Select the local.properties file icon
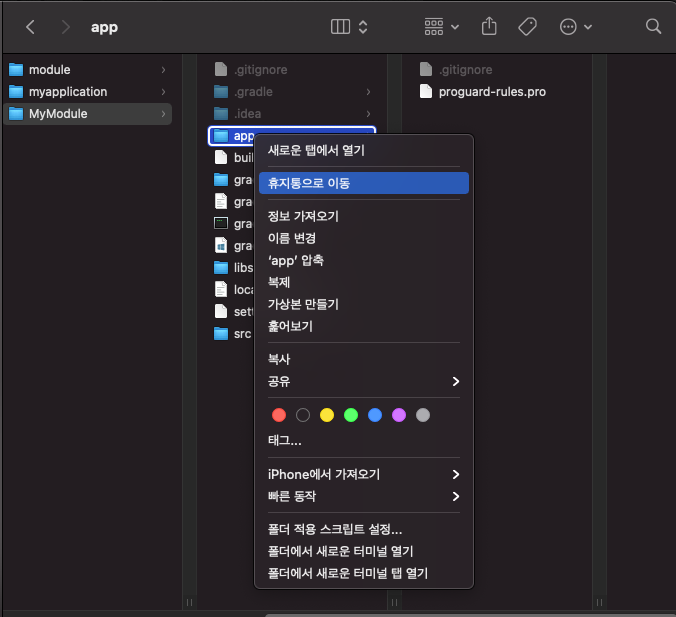676x617 pixels. coord(221,289)
